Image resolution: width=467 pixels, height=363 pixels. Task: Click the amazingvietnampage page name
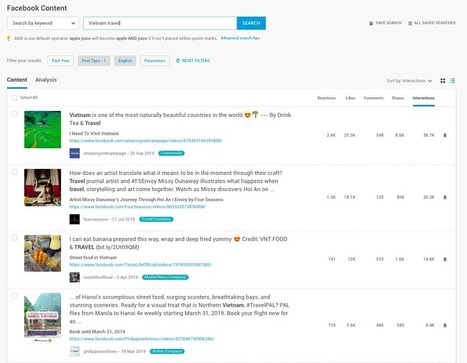coord(105,153)
